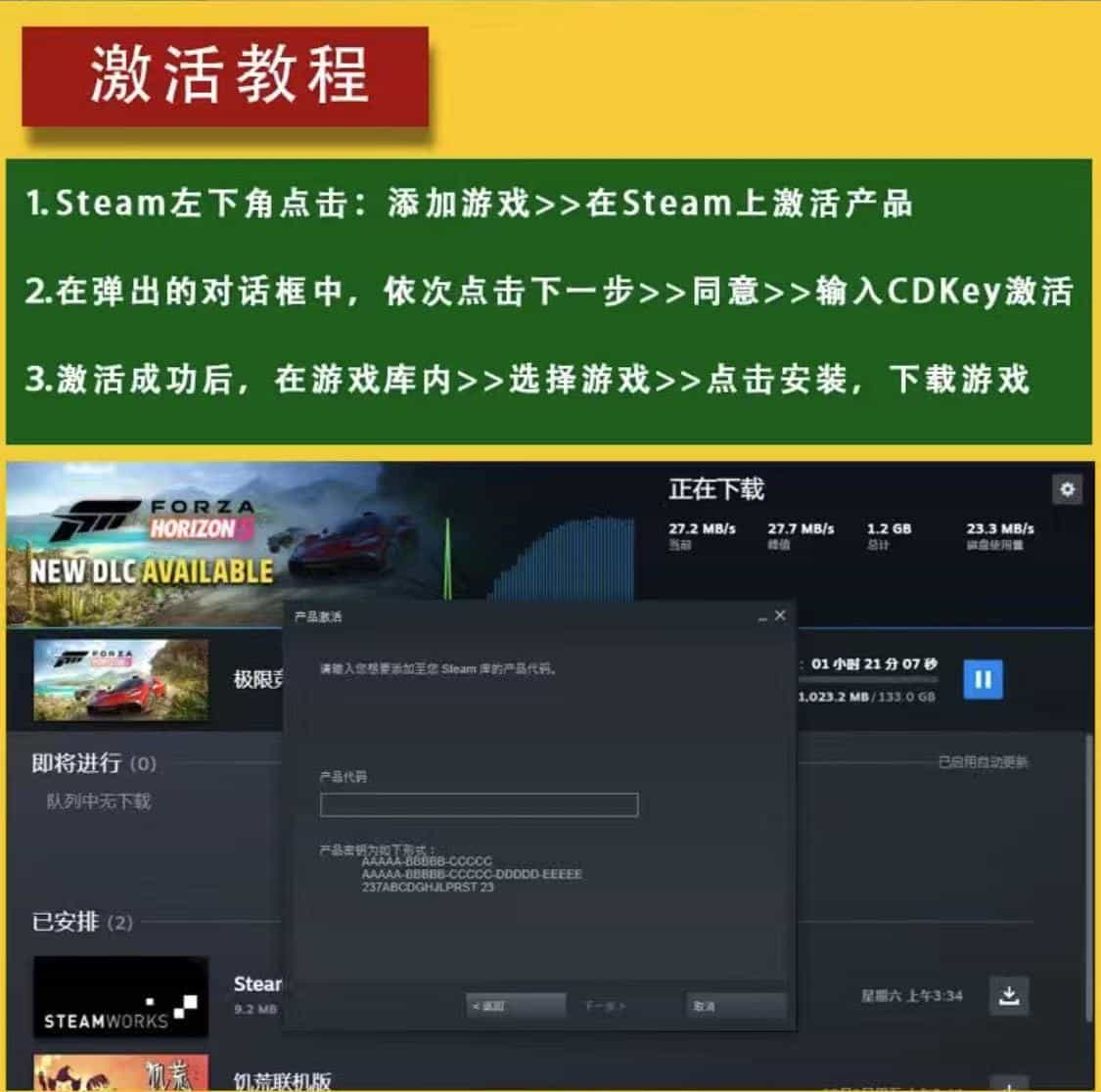Click the 取消 cancel button in dialog
This screenshot has height=1092, width=1101.
[735, 1006]
